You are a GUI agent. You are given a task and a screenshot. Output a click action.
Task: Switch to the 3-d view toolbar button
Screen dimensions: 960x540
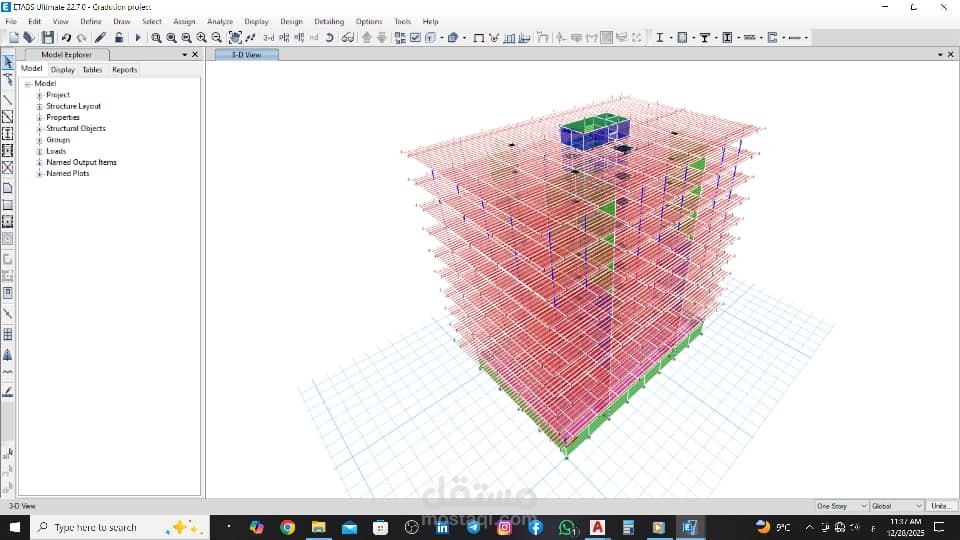[x=268, y=37]
